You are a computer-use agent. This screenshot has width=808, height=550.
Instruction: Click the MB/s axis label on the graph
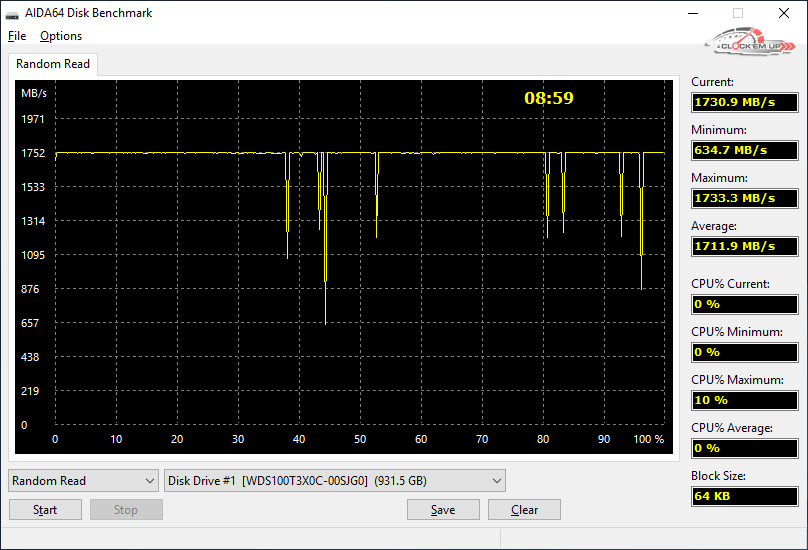34,93
